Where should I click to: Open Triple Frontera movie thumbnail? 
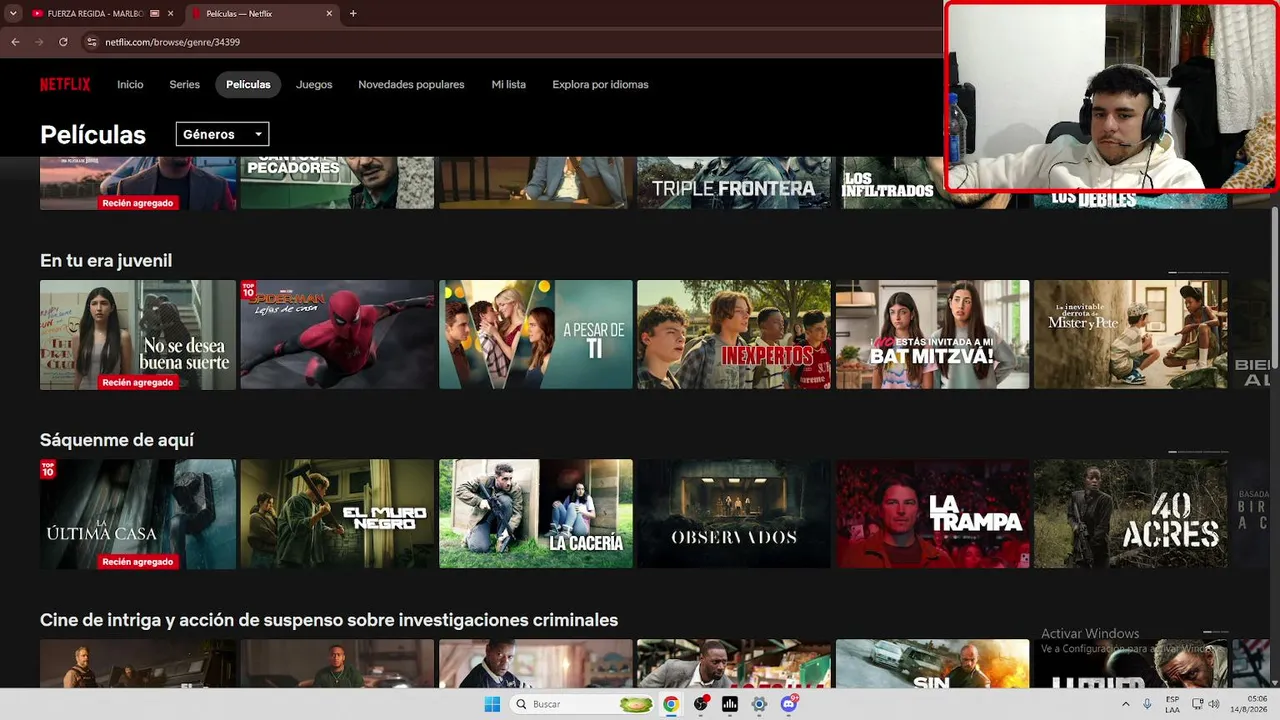point(734,183)
